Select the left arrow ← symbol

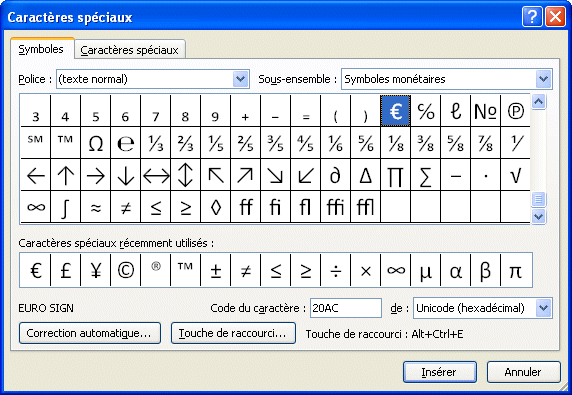pyautogui.click(x=36, y=175)
